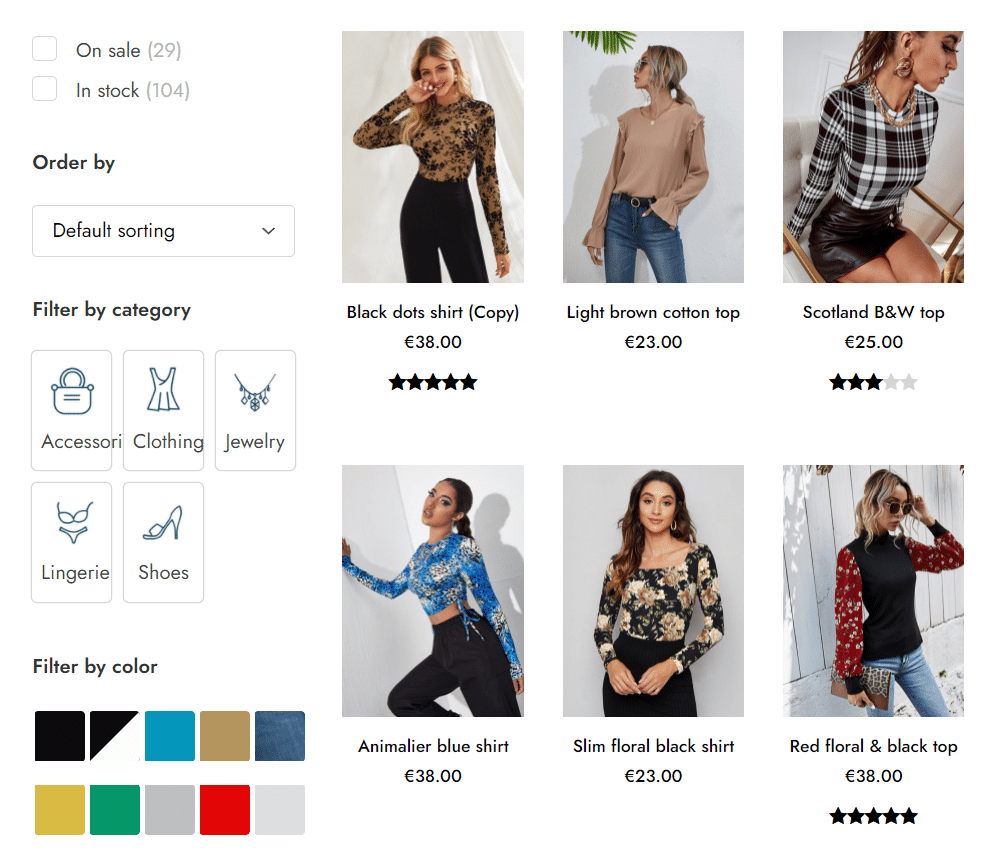Screen dimensions: 989x852
Task: Click the Slim floral black shirt photo
Action: click(653, 590)
